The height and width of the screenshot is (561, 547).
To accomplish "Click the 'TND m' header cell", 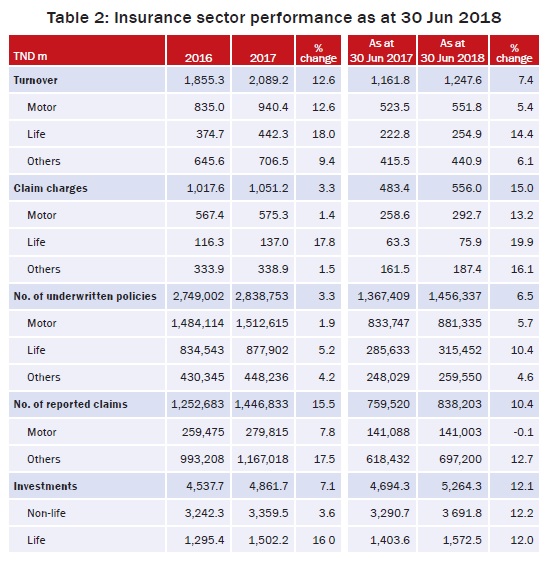I will point(87,50).
